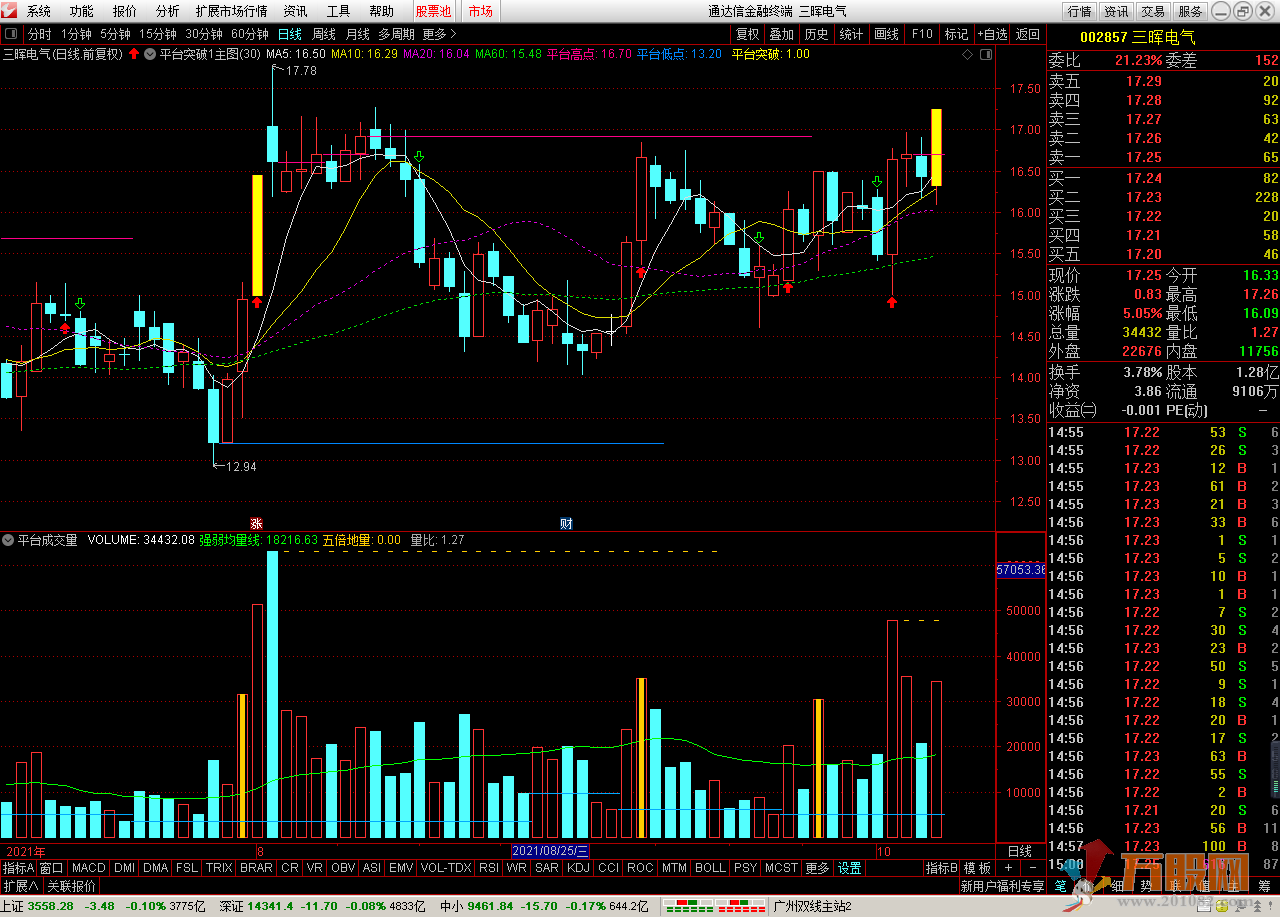Click the blue 财 marker on time axis
The height and width of the screenshot is (918, 1280).
click(x=566, y=523)
